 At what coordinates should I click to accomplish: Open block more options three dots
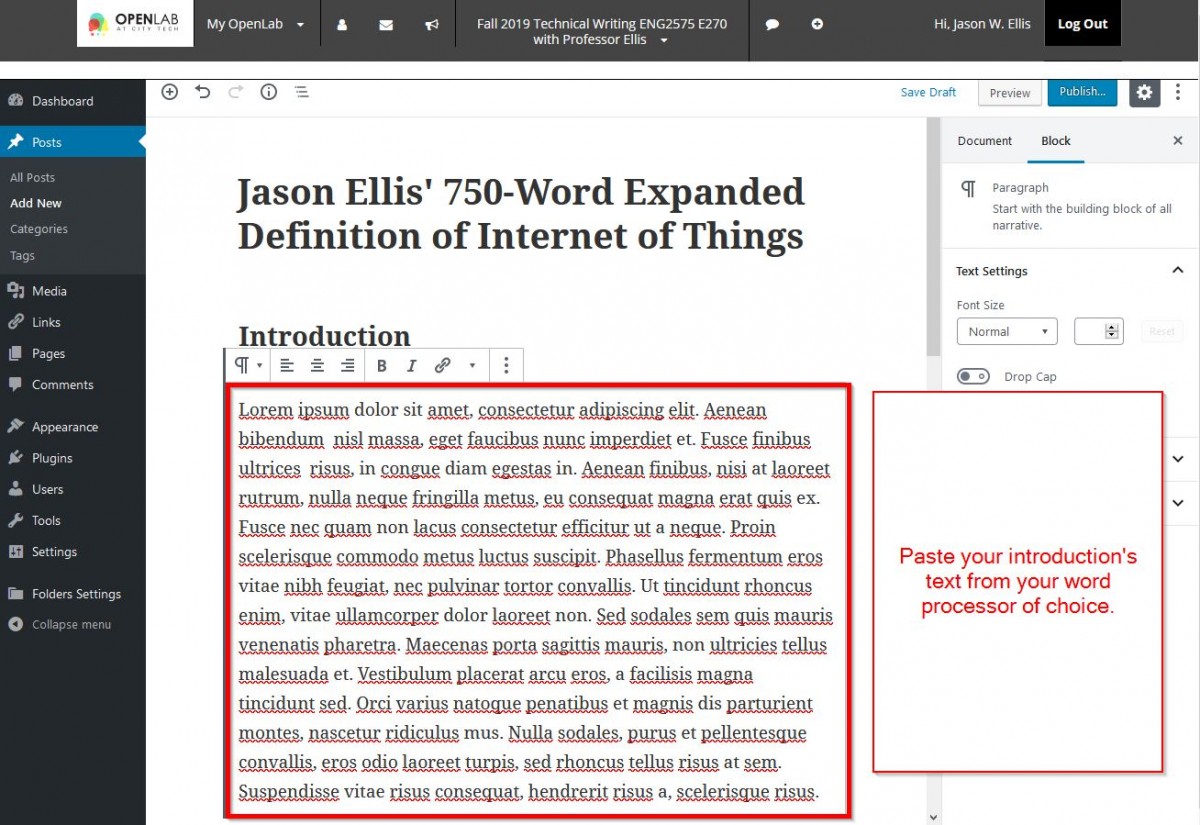[506, 366]
